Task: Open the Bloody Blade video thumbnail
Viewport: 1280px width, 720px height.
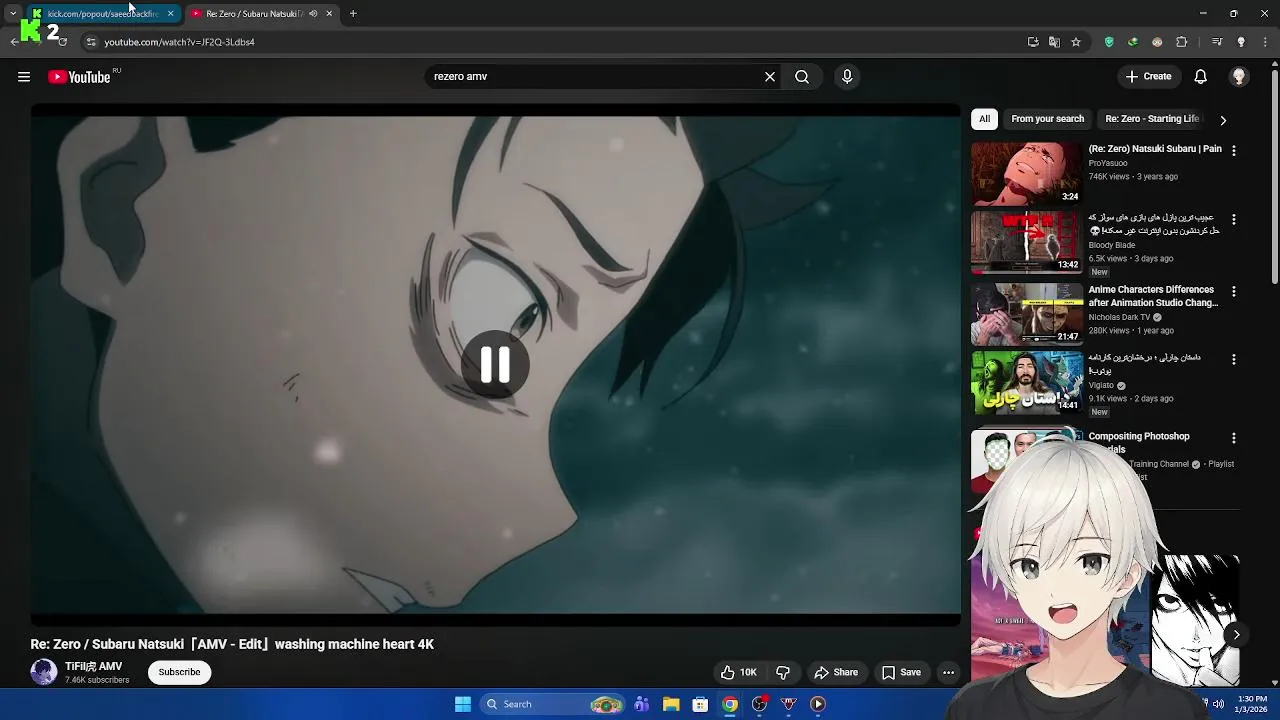Action: (1026, 242)
